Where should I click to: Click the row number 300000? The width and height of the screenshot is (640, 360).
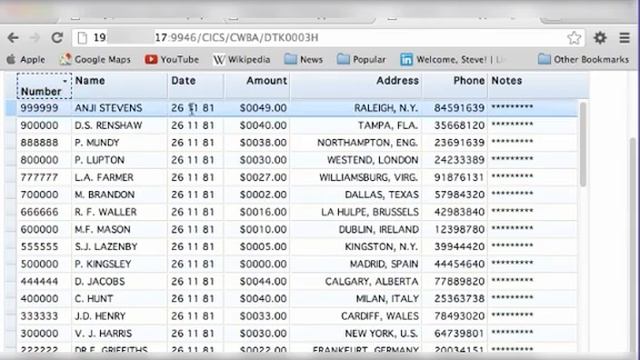tap(40, 333)
